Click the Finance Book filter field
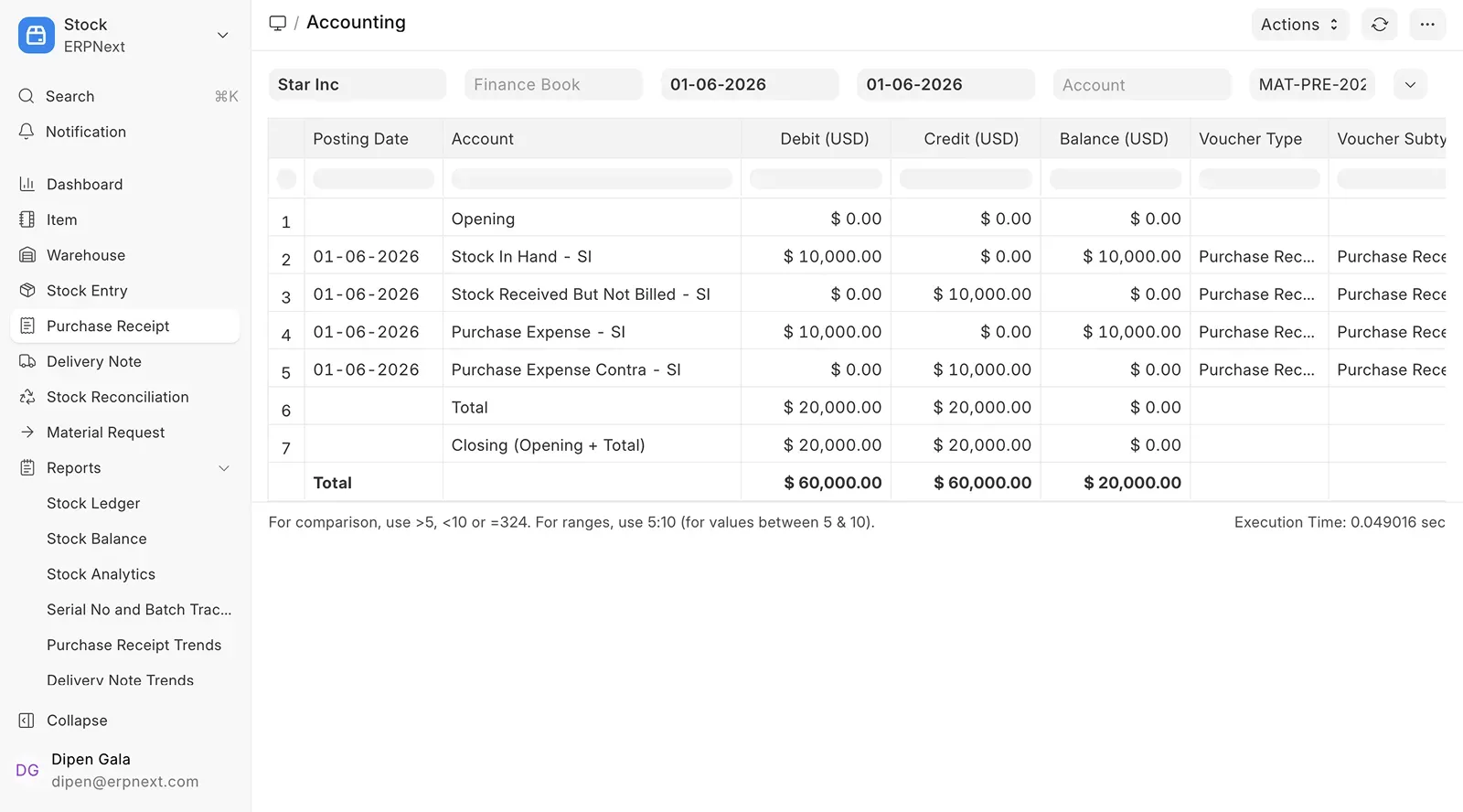Screen dimensions: 1463x812 553,85
